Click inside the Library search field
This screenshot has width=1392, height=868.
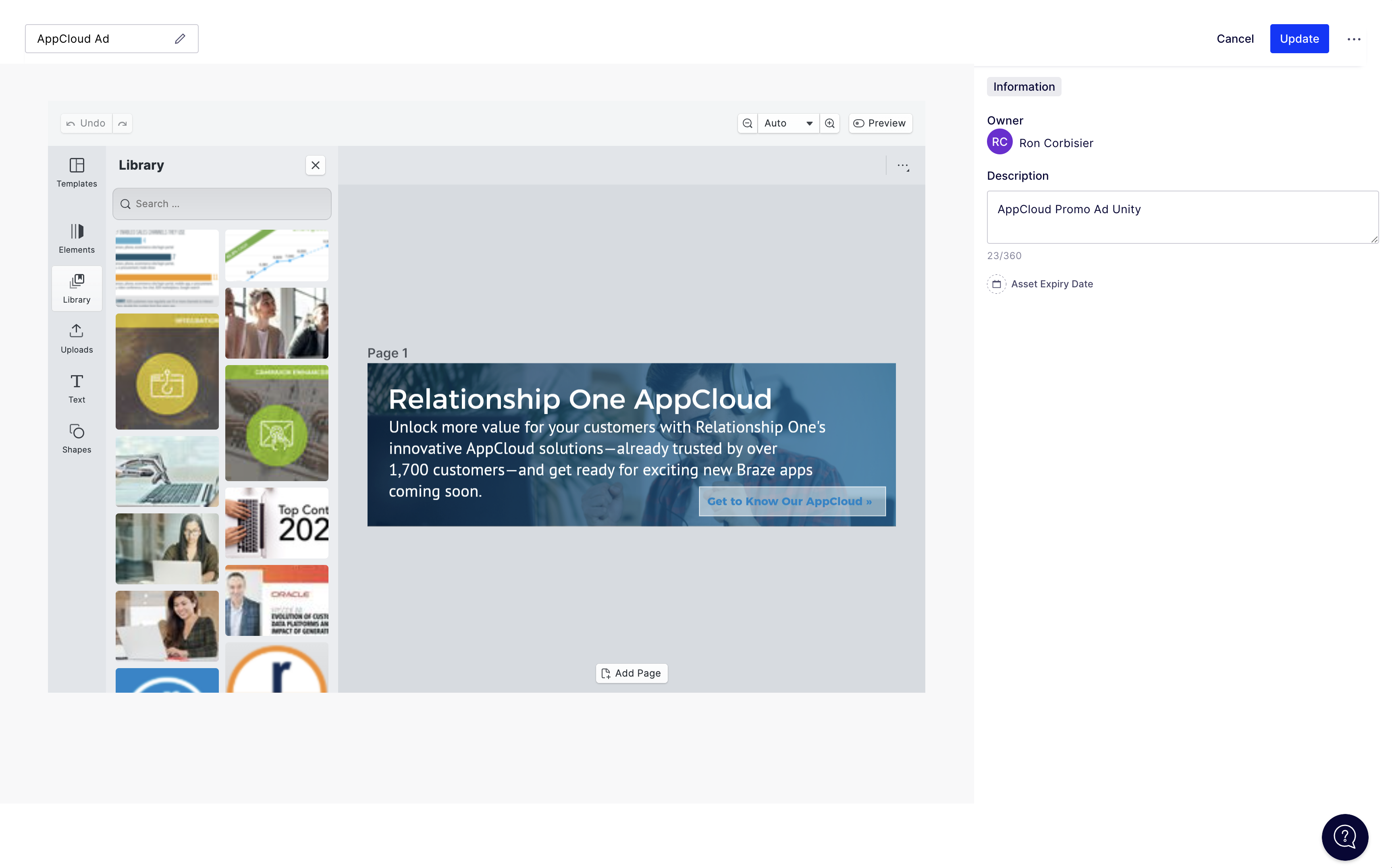coord(222,203)
